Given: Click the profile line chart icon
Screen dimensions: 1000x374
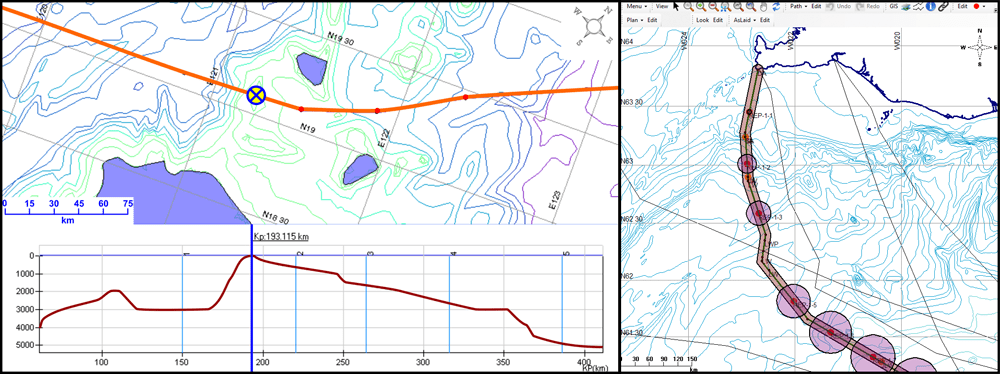Looking at the screenshot, I should (x=918, y=6).
